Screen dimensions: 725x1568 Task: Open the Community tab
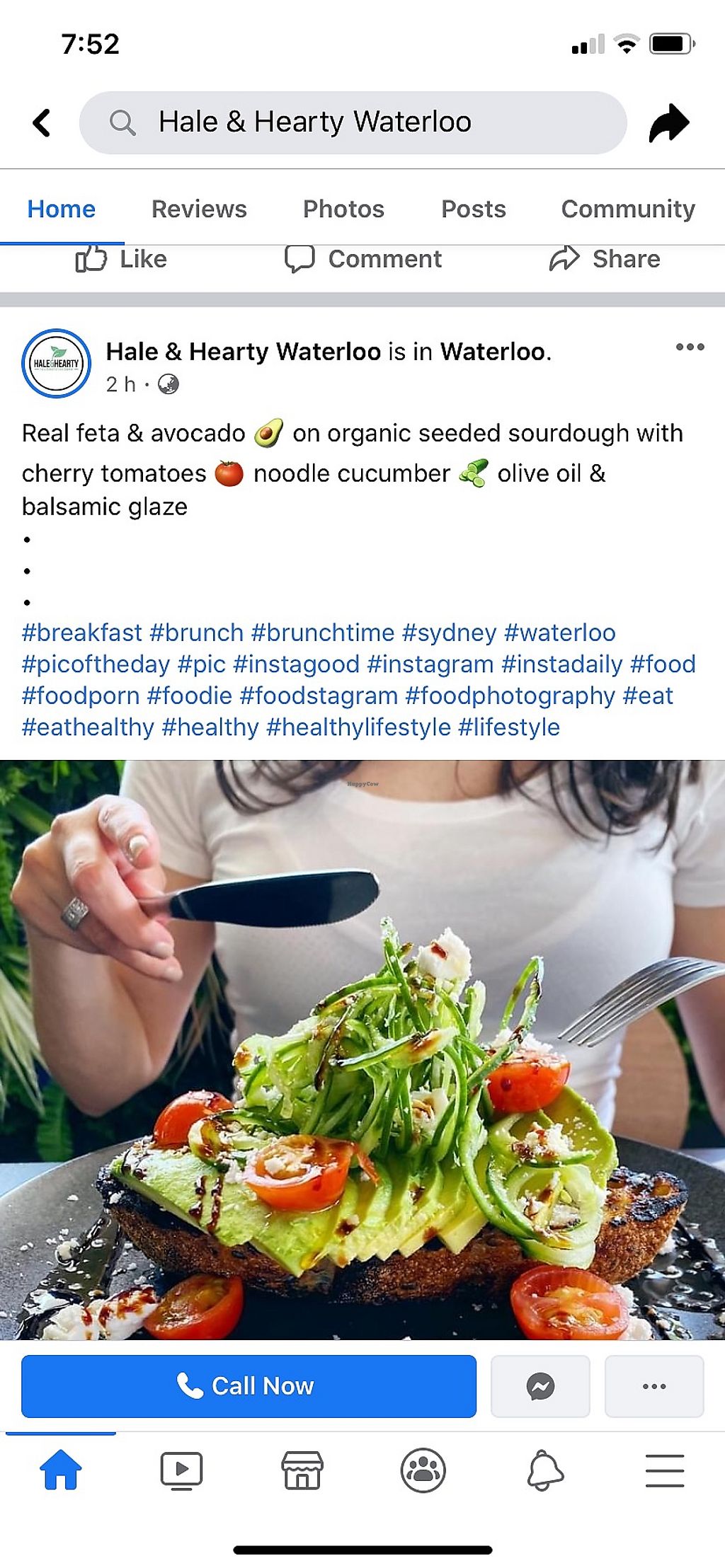click(628, 209)
